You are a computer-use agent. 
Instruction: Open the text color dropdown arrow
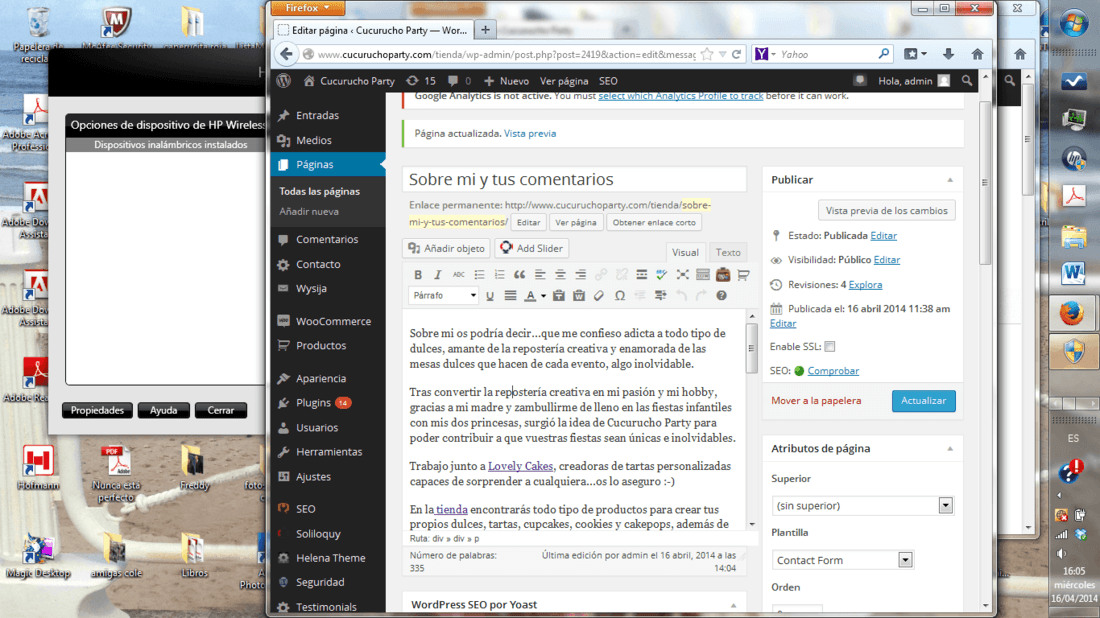coord(543,296)
